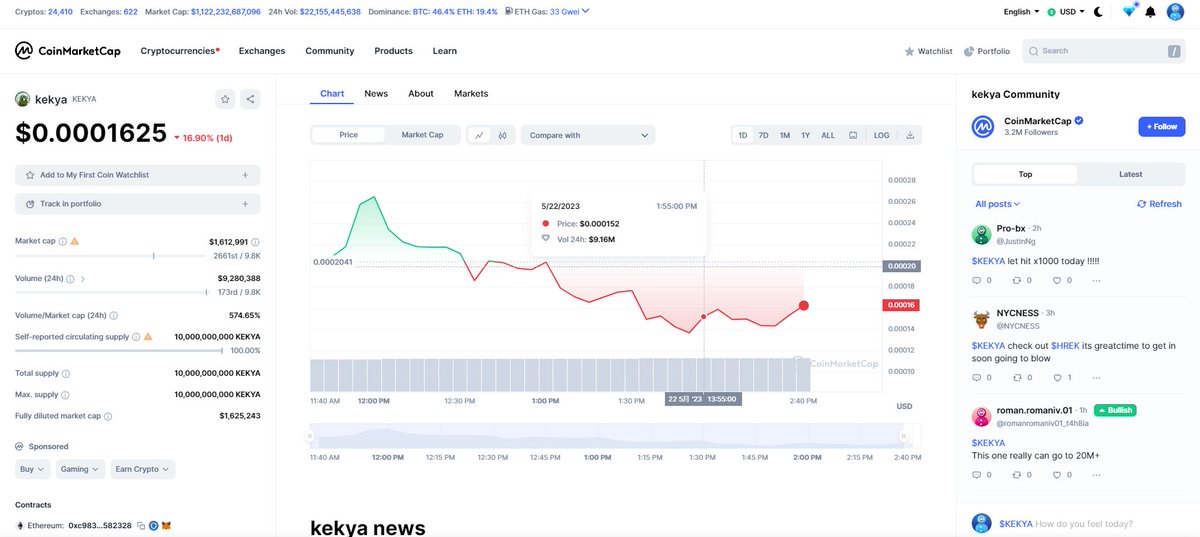Screen dimensions: 1200x537
Task: Open the Portfolio link
Action: [987, 51]
